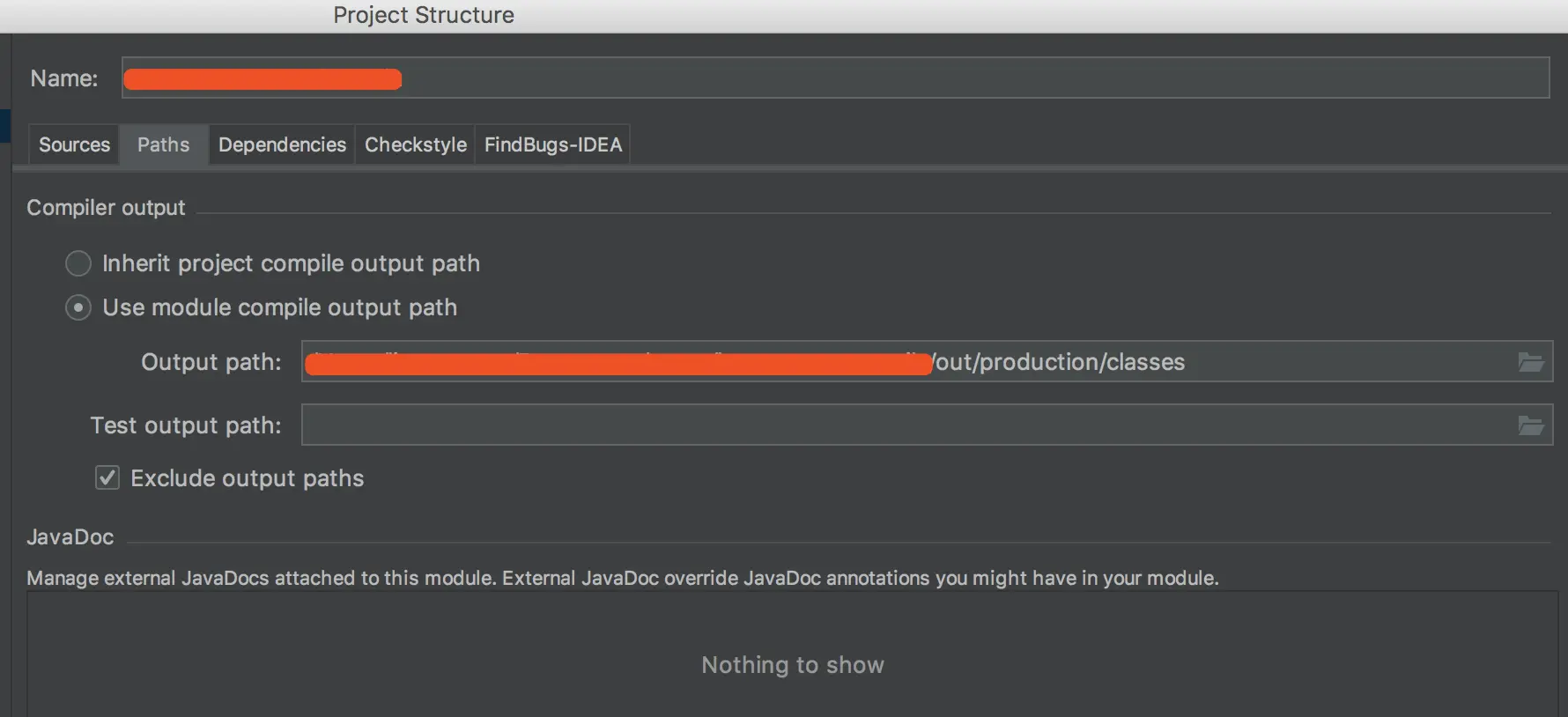The image size is (1568, 717).
Task: Go to the Dependencies tab
Action: (282, 144)
